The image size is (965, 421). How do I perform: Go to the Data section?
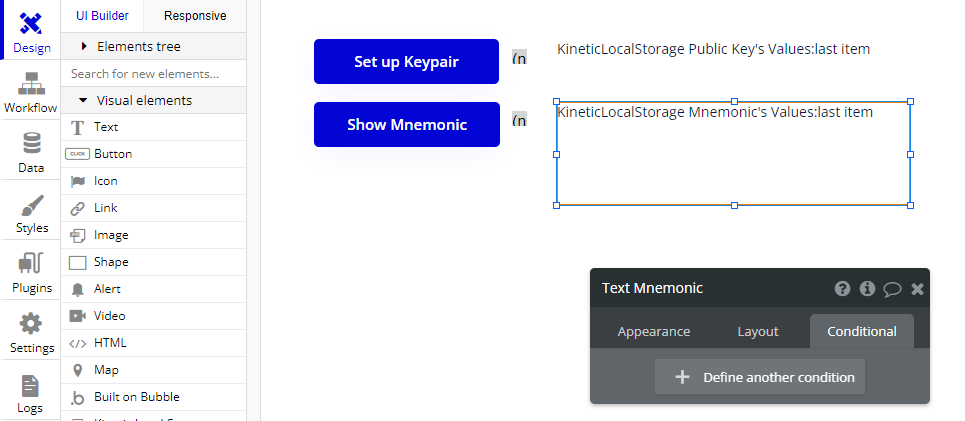(30, 152)
